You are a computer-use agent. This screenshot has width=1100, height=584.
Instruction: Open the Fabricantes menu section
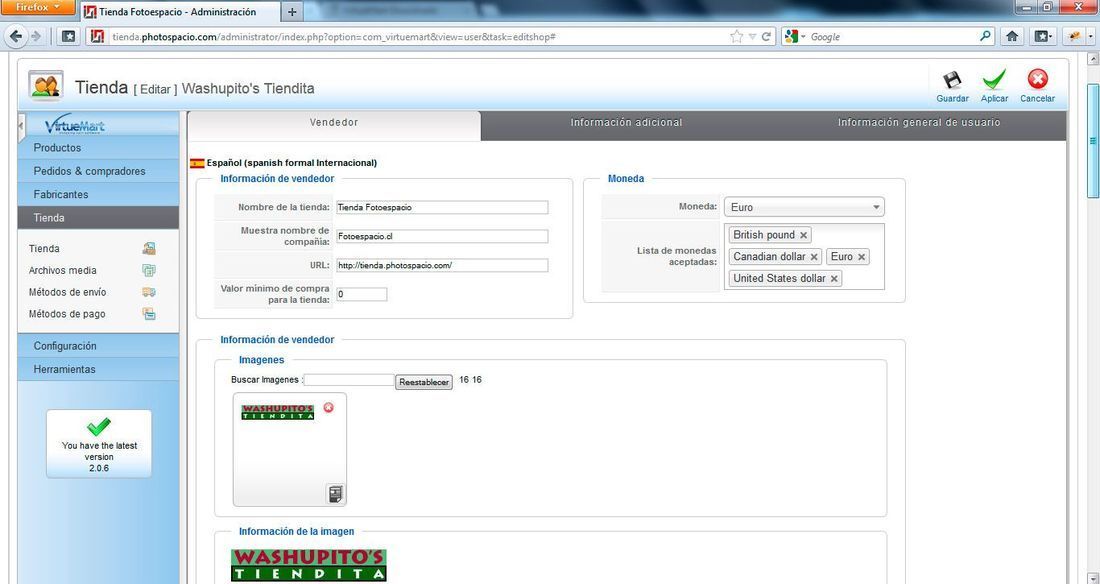(98, 194)
